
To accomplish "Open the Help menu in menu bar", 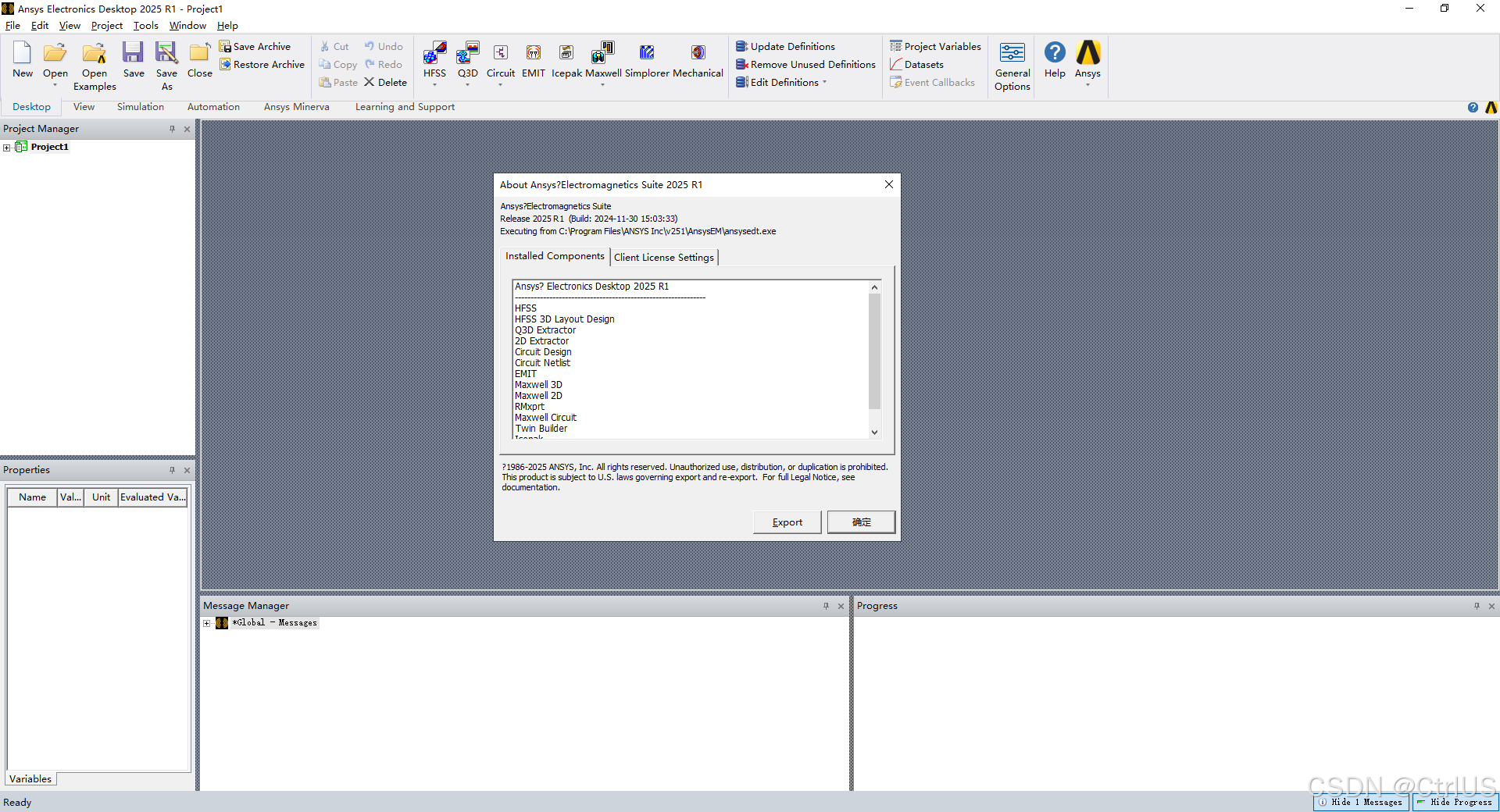I will (x=227, y=26).
